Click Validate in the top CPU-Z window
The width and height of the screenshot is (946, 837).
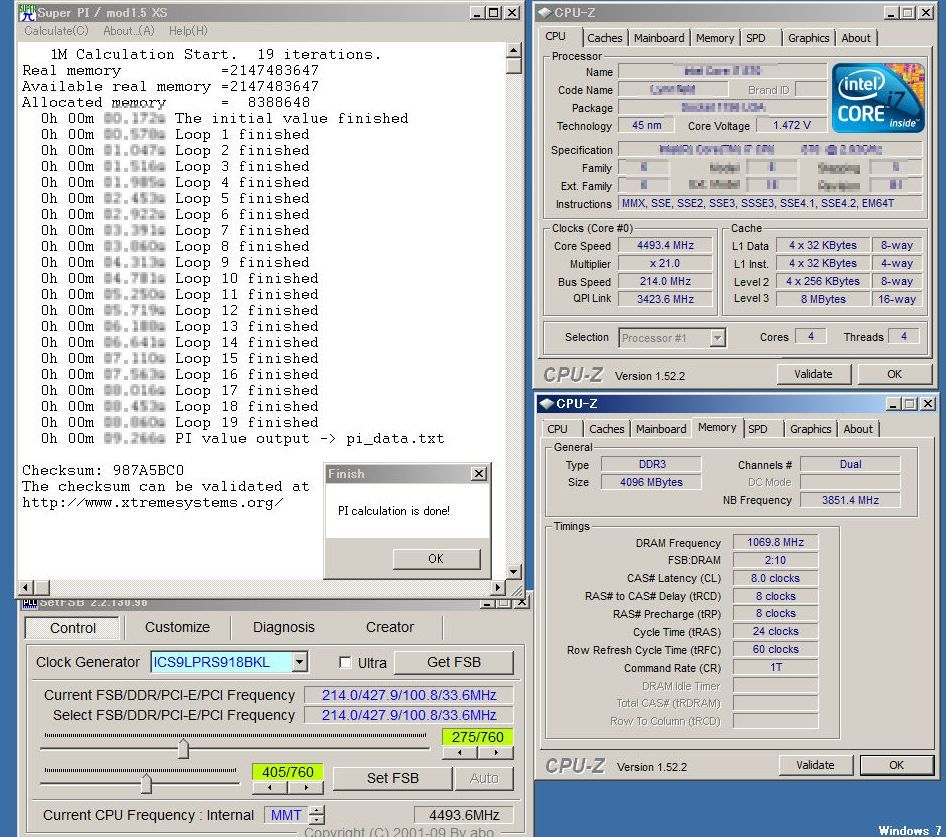click(813, 374)
